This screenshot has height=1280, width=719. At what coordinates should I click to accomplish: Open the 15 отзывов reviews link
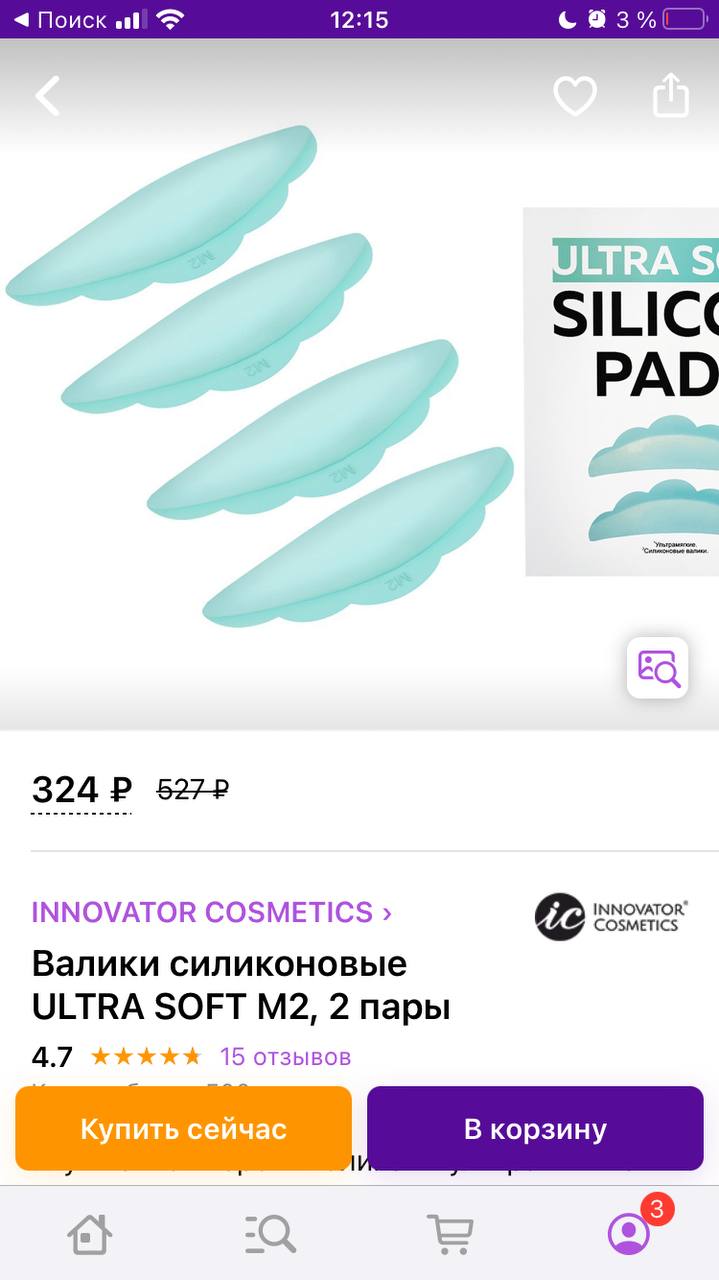285,1057
